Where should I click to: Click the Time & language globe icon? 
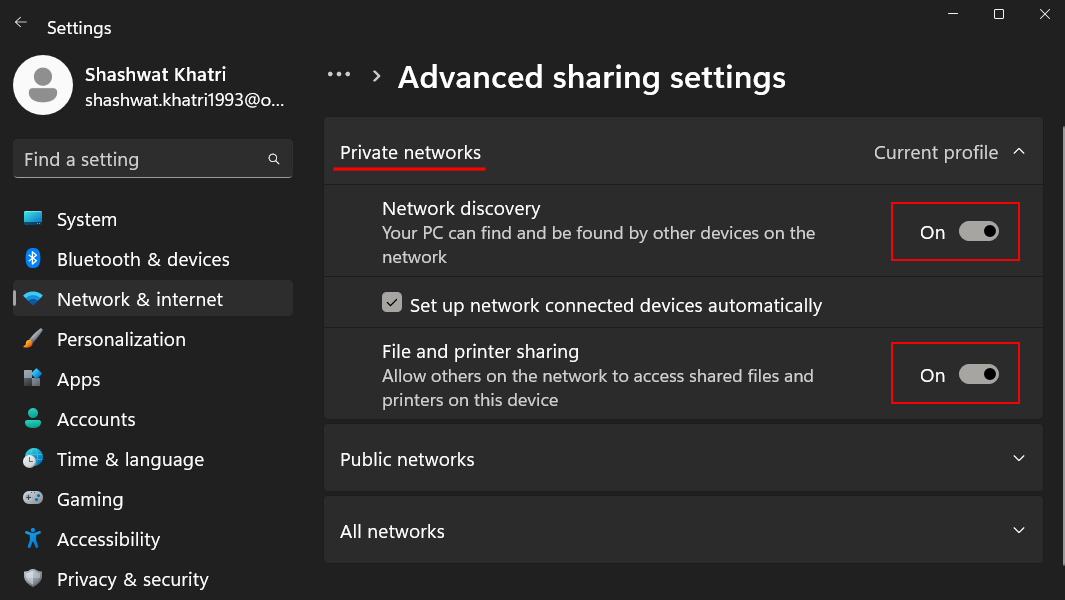pos(33,459)
